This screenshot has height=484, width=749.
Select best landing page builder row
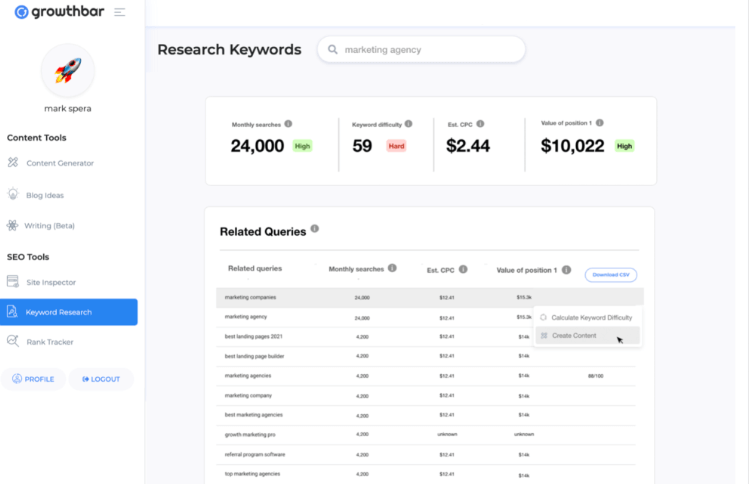coord(426,356)
